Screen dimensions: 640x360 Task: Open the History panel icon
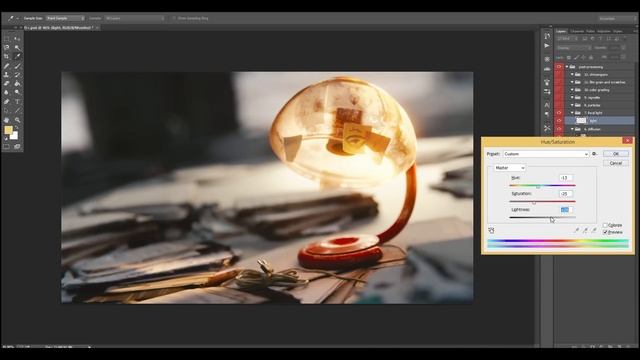[547, 36]
